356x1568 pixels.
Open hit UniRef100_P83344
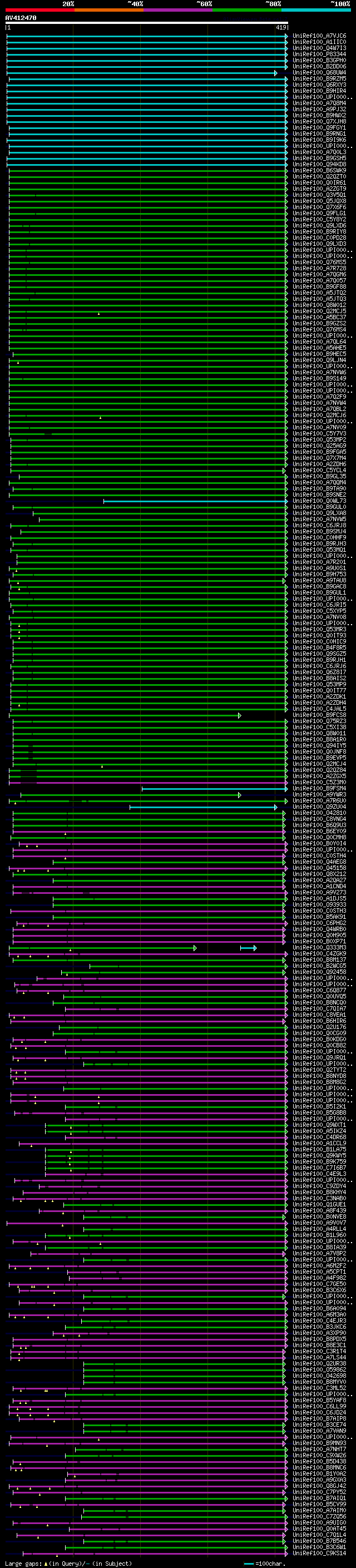(319, 55)
